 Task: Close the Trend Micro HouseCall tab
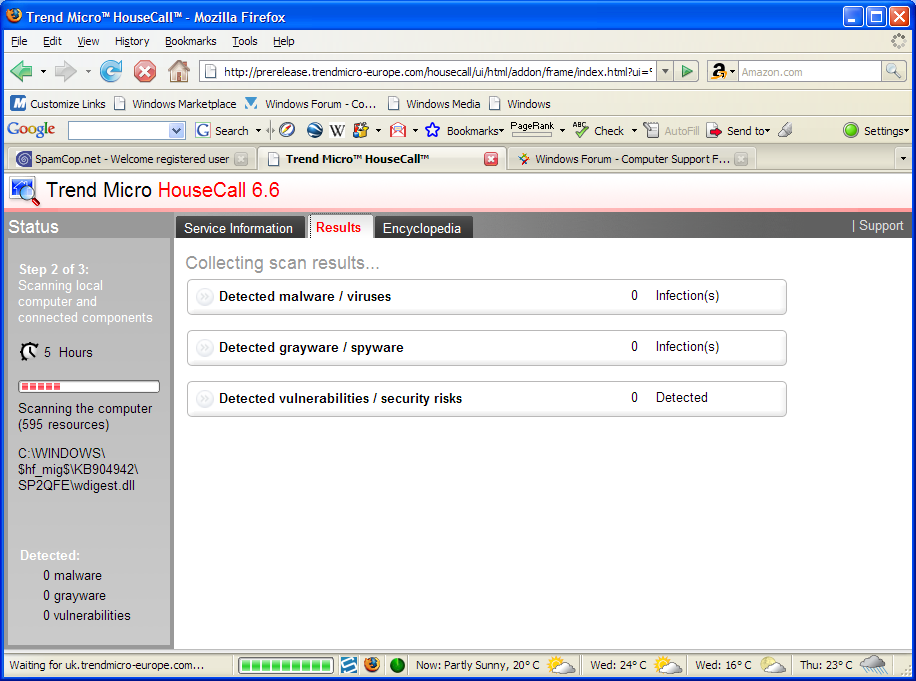[491, 159]
